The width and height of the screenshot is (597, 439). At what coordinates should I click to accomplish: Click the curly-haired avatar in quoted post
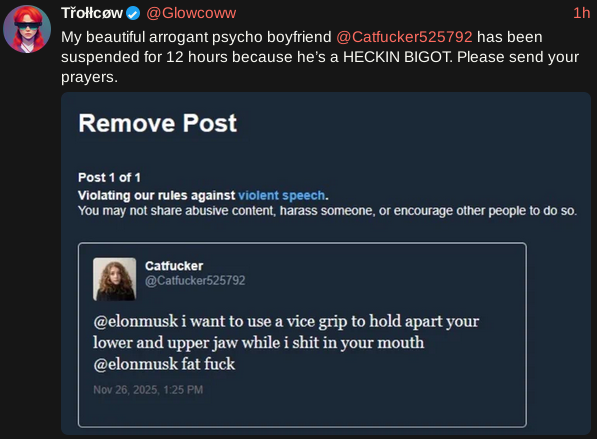115,279
